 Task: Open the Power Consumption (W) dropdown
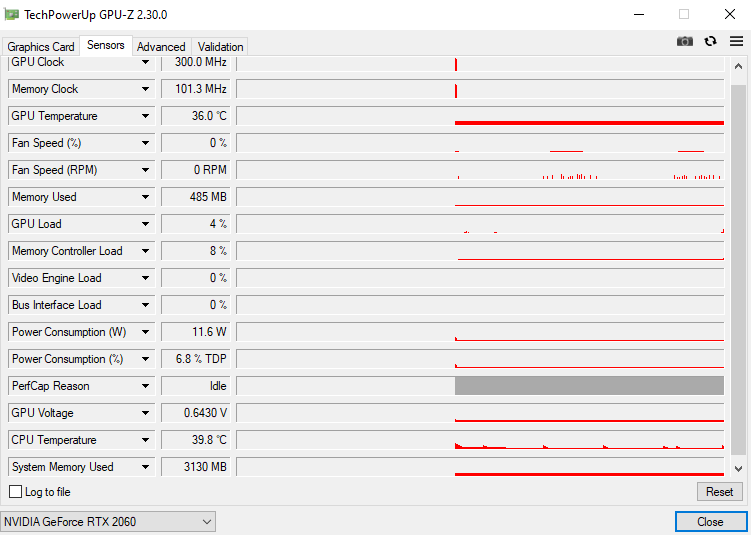pyautogui.click(x=145, y=332)
